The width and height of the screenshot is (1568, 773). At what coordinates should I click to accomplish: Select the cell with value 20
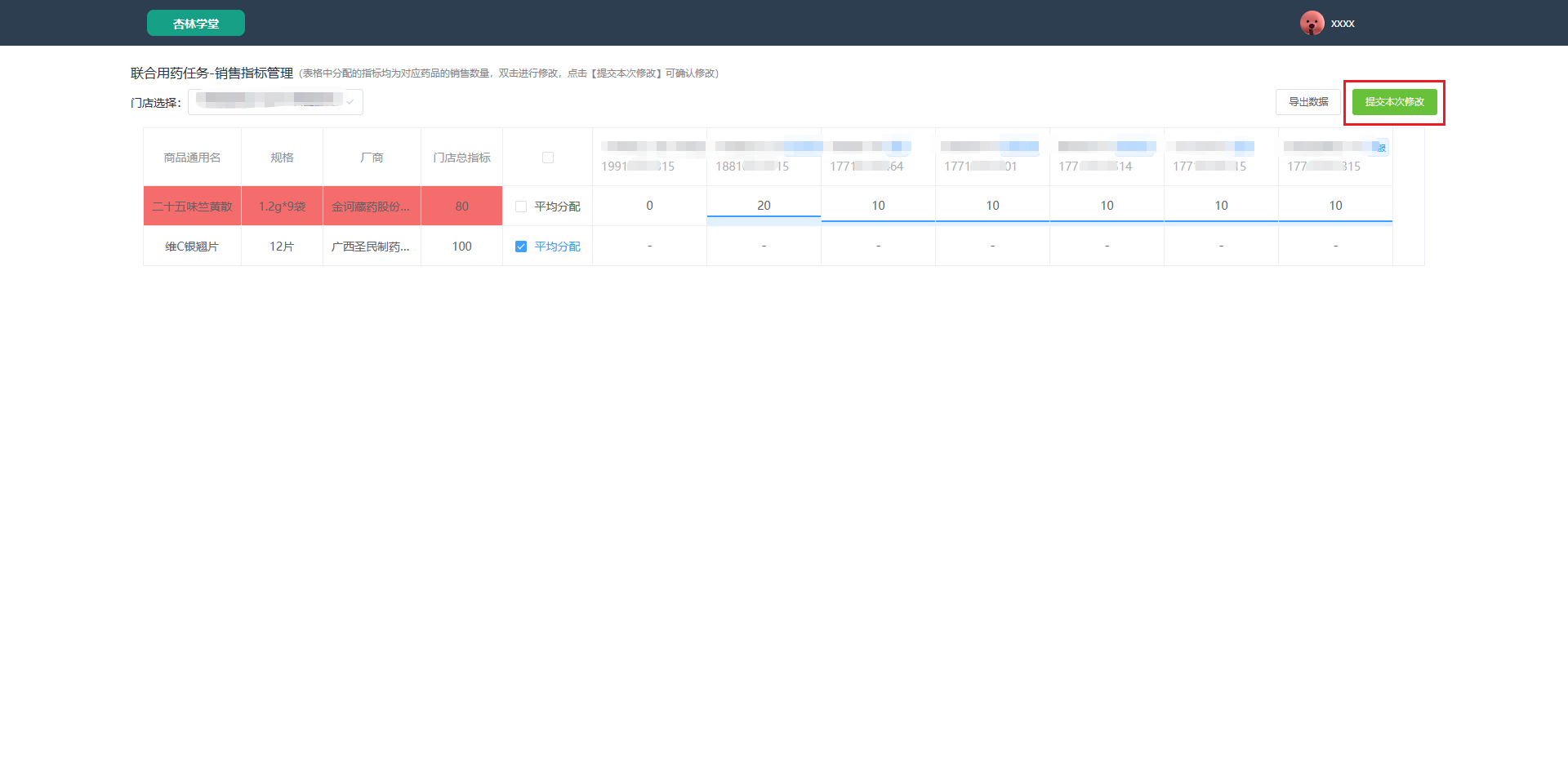tap(764, 206)
